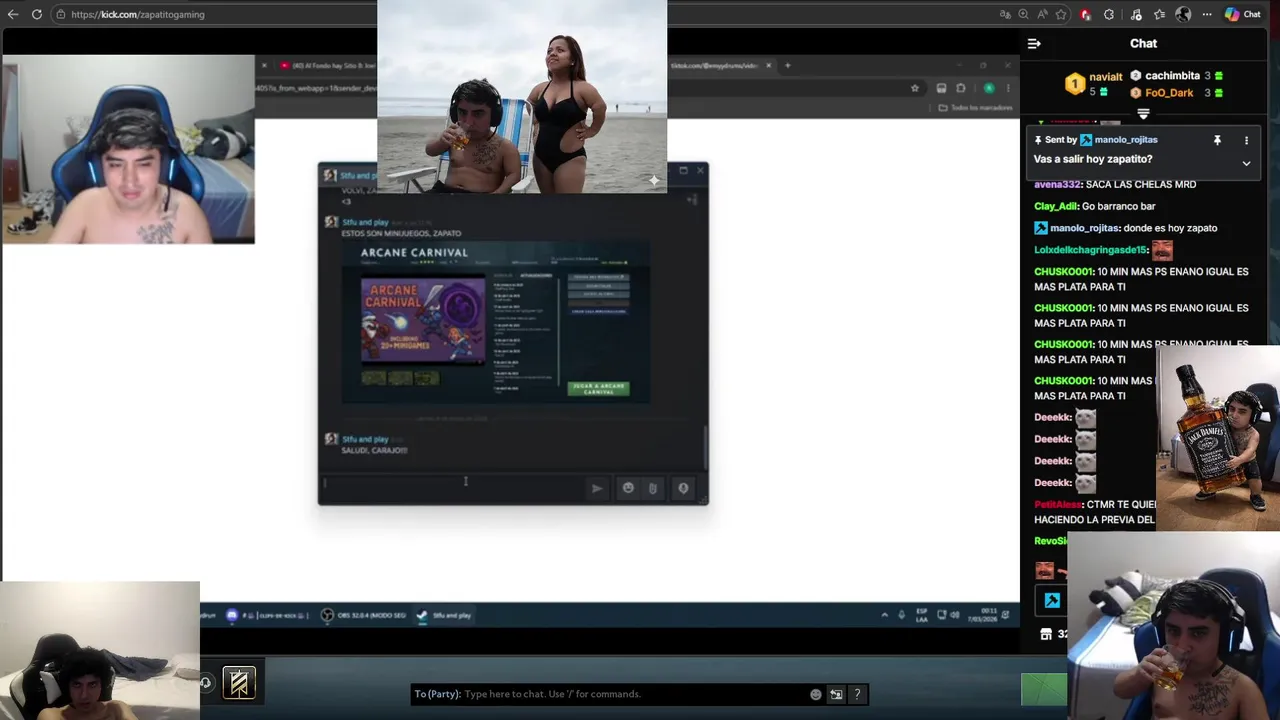Click green Jugar a Arcane Carnival button
The image size is (1280, 720).
coord(598,389)
